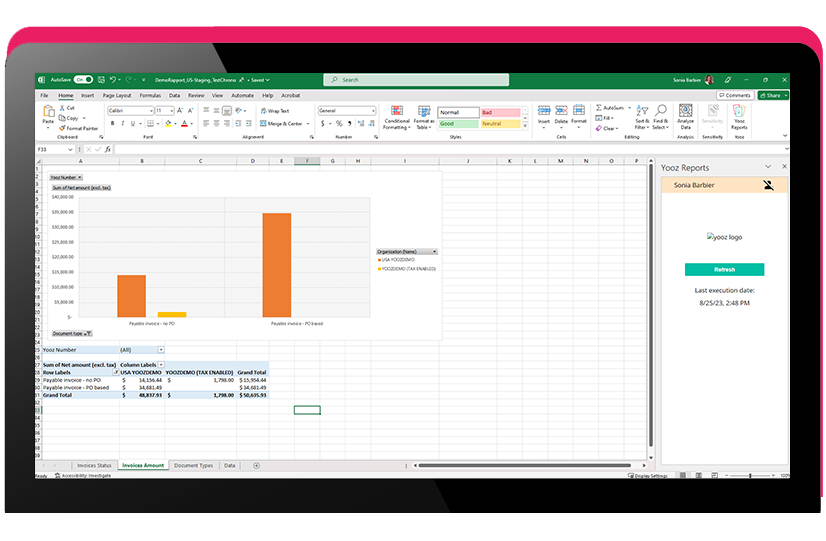Click the formula bar input
Image resolution: width=826 pixels, height=541 pixels.
pos(449,149)
